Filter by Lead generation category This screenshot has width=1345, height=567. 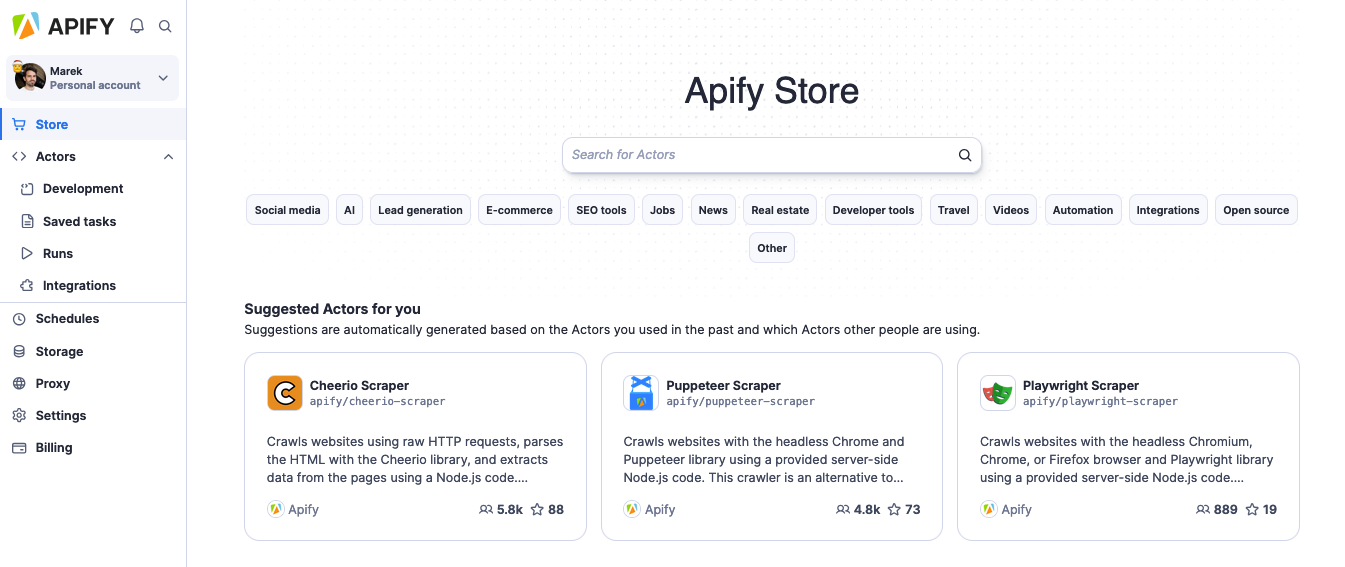420,210
